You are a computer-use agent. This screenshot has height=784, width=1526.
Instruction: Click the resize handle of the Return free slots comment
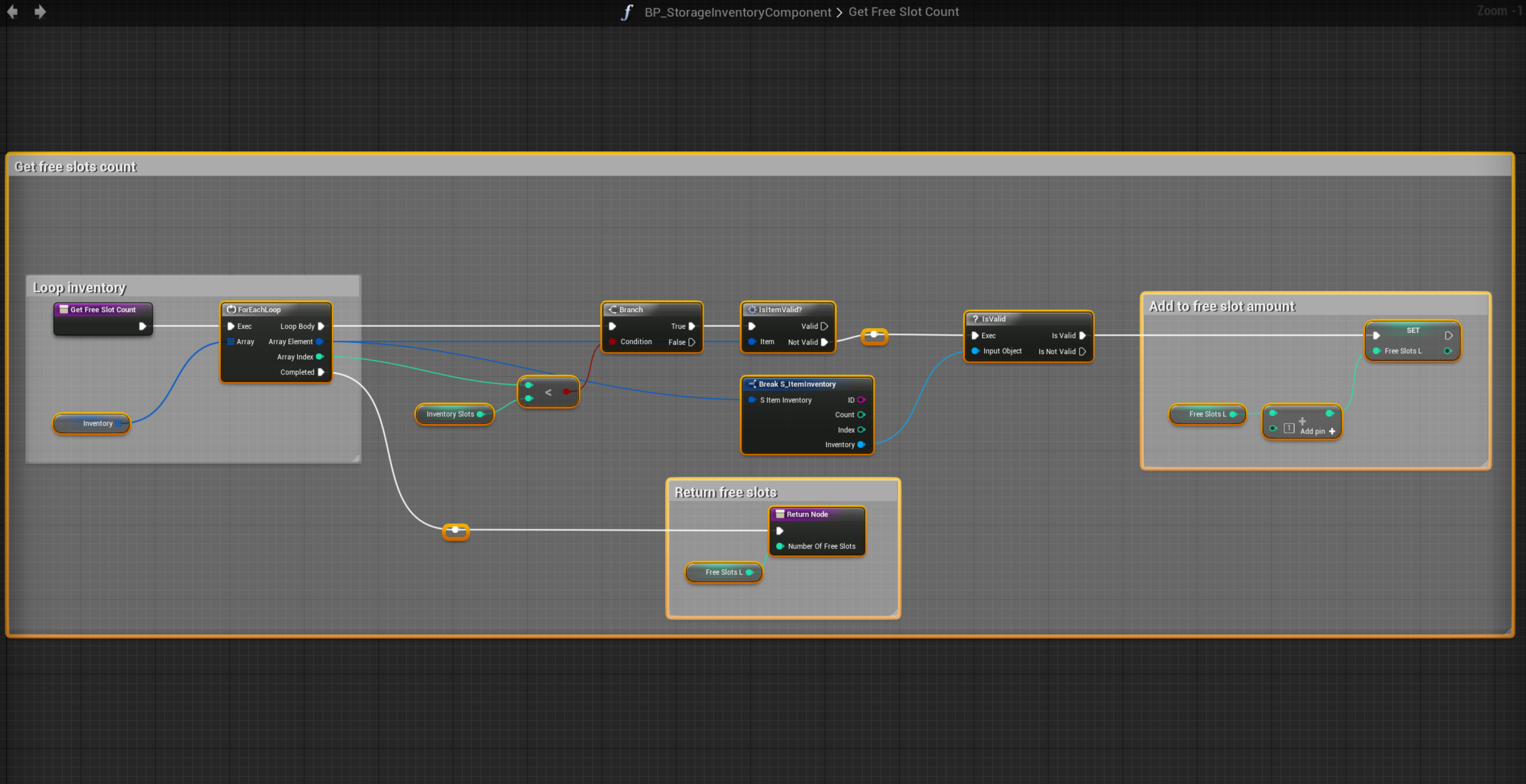click(x=894, y=613)
